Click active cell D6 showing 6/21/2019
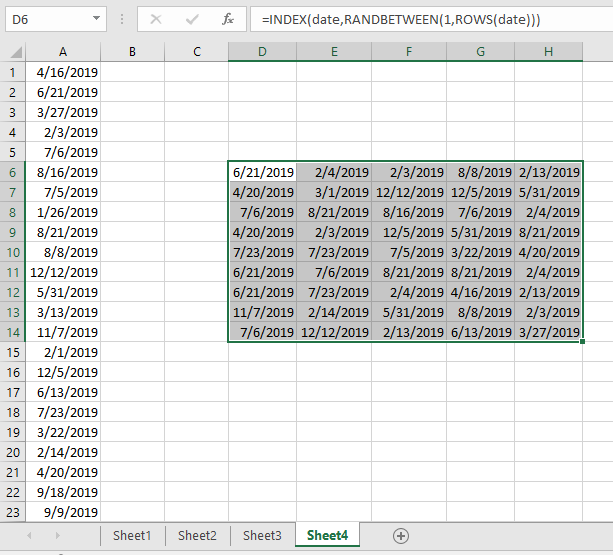The image size is (613, 555). 262,172
